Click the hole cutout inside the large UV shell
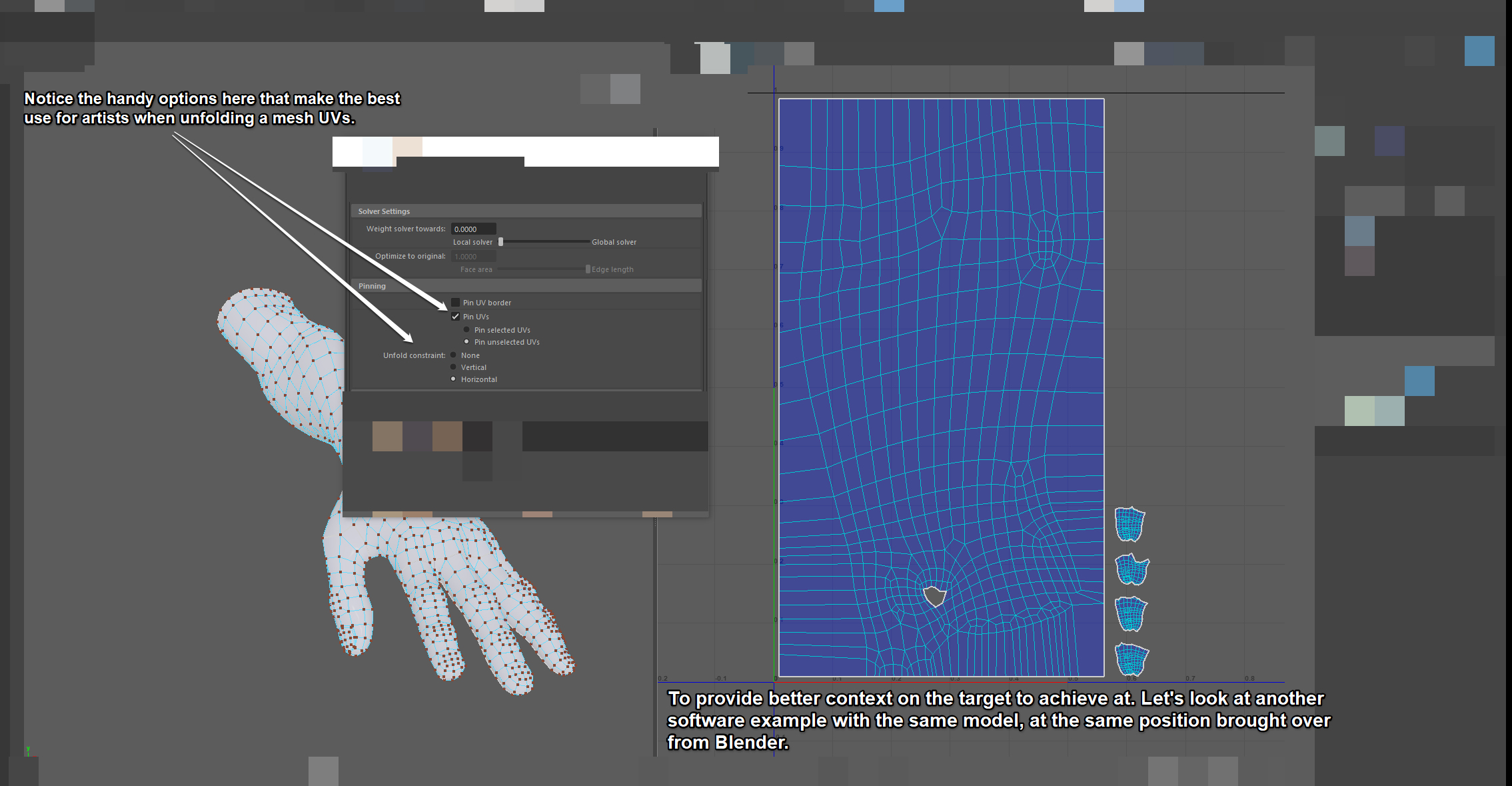 pyautogui.click(x=934, y=595)
